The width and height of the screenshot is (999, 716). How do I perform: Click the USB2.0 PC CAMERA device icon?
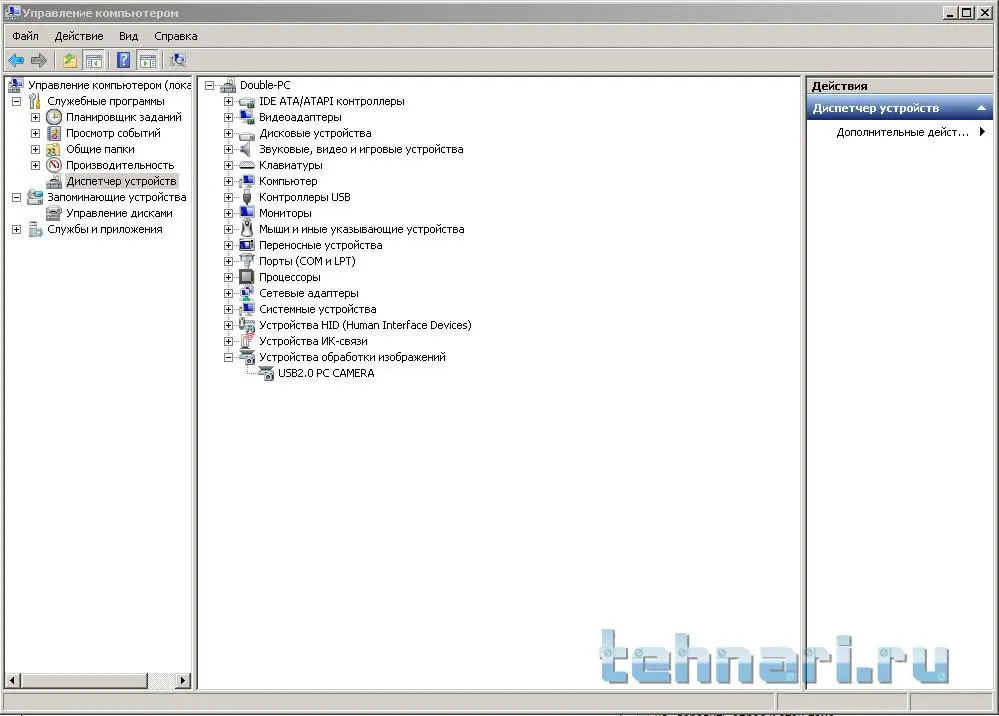click(266, 373)
